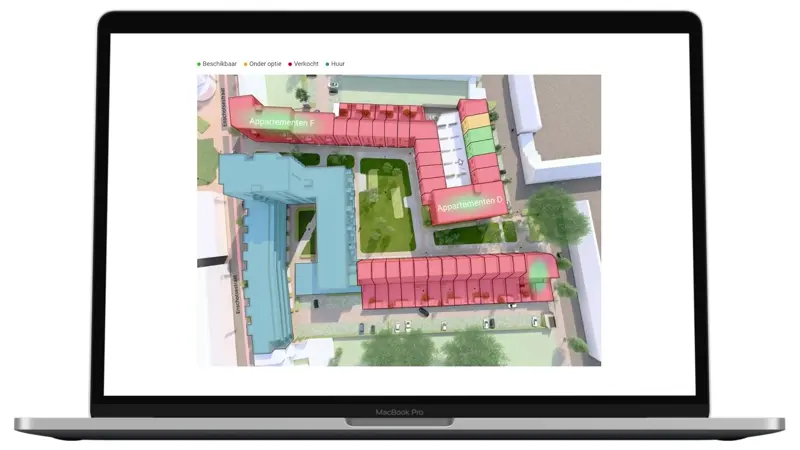Click the green Beschikbaar legend dot
The width and height of the screenshot is (800, 450).
[199, 64]
